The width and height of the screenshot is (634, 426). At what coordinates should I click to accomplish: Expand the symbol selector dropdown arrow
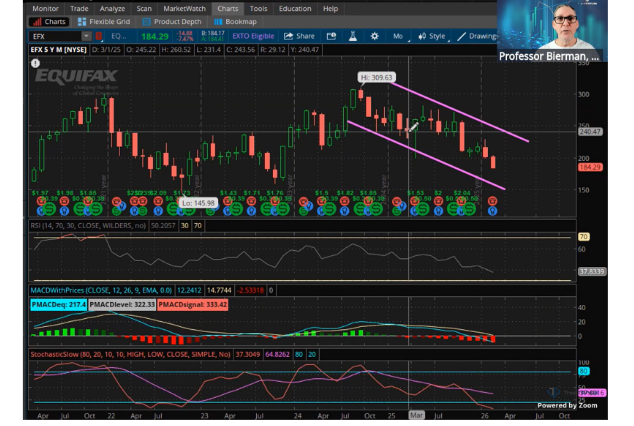[87, 36]
